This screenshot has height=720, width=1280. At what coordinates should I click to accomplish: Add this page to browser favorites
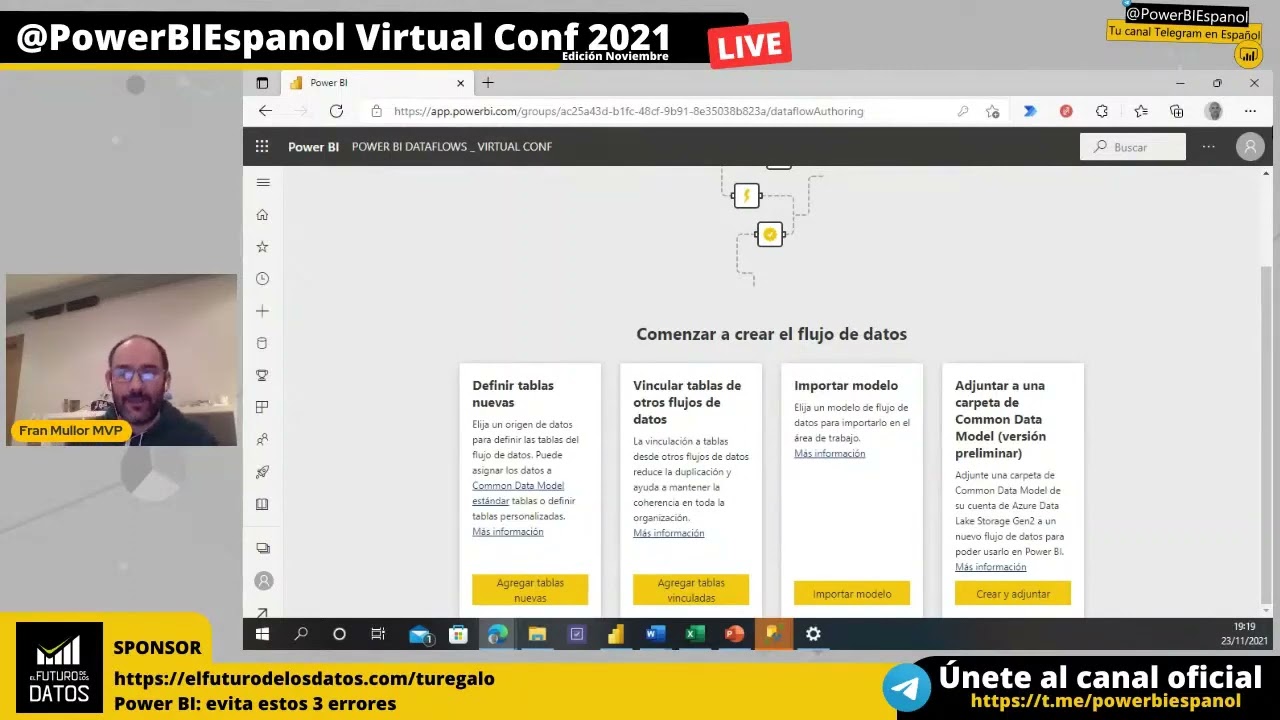(992, 111)
